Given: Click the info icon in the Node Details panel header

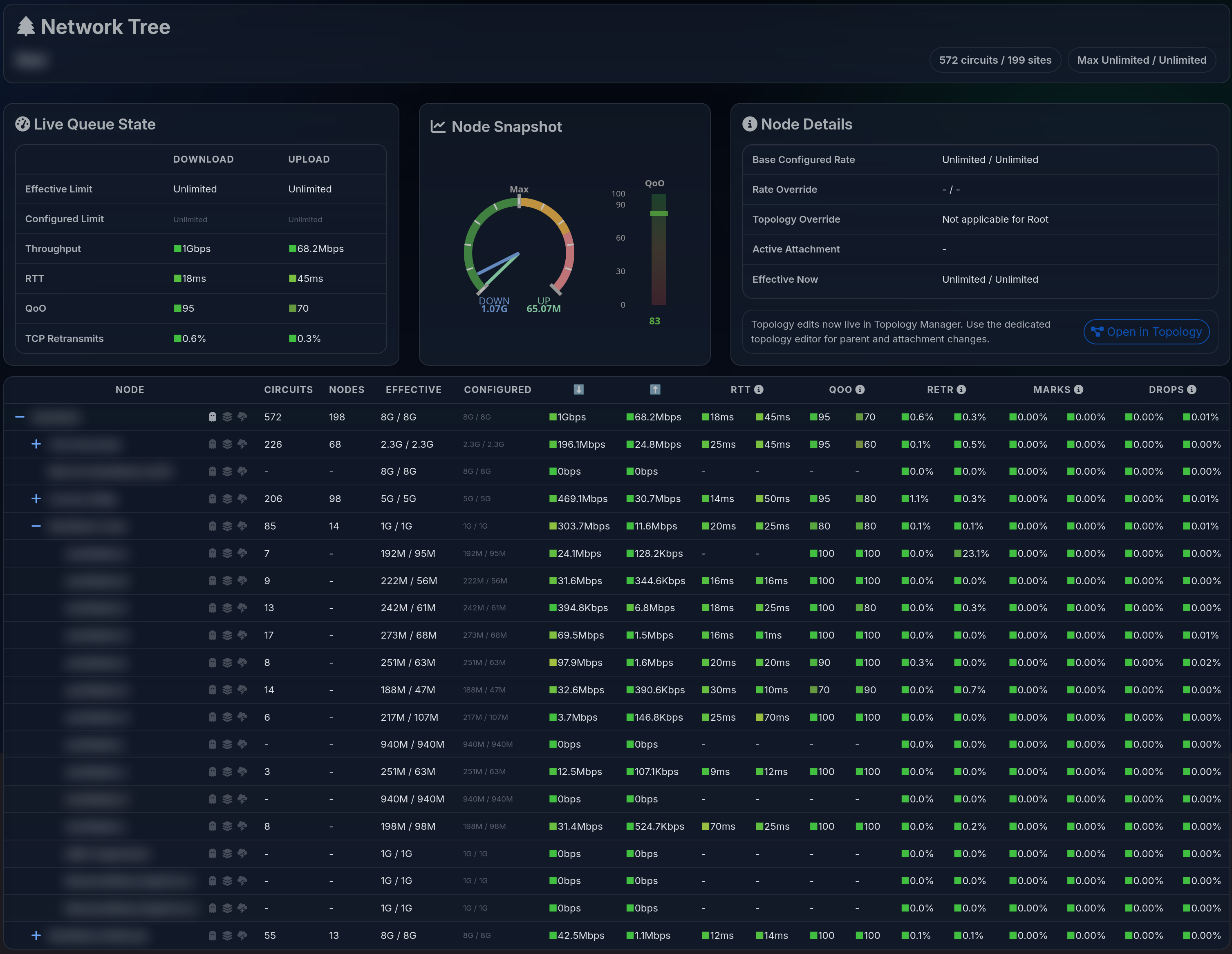Looking at the screenshot, I should [x=750, y=124].
